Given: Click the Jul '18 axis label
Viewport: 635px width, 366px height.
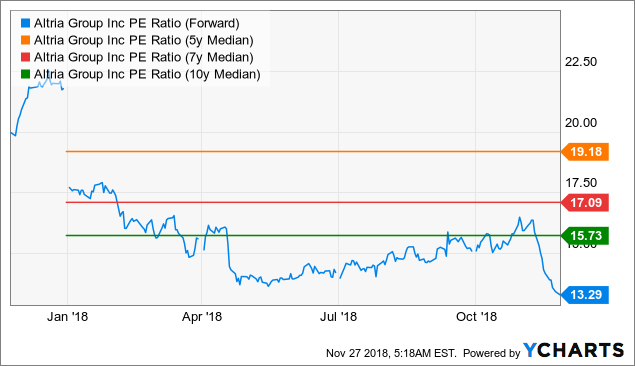Looking at the screenshot, I should [x=339, y=317].
